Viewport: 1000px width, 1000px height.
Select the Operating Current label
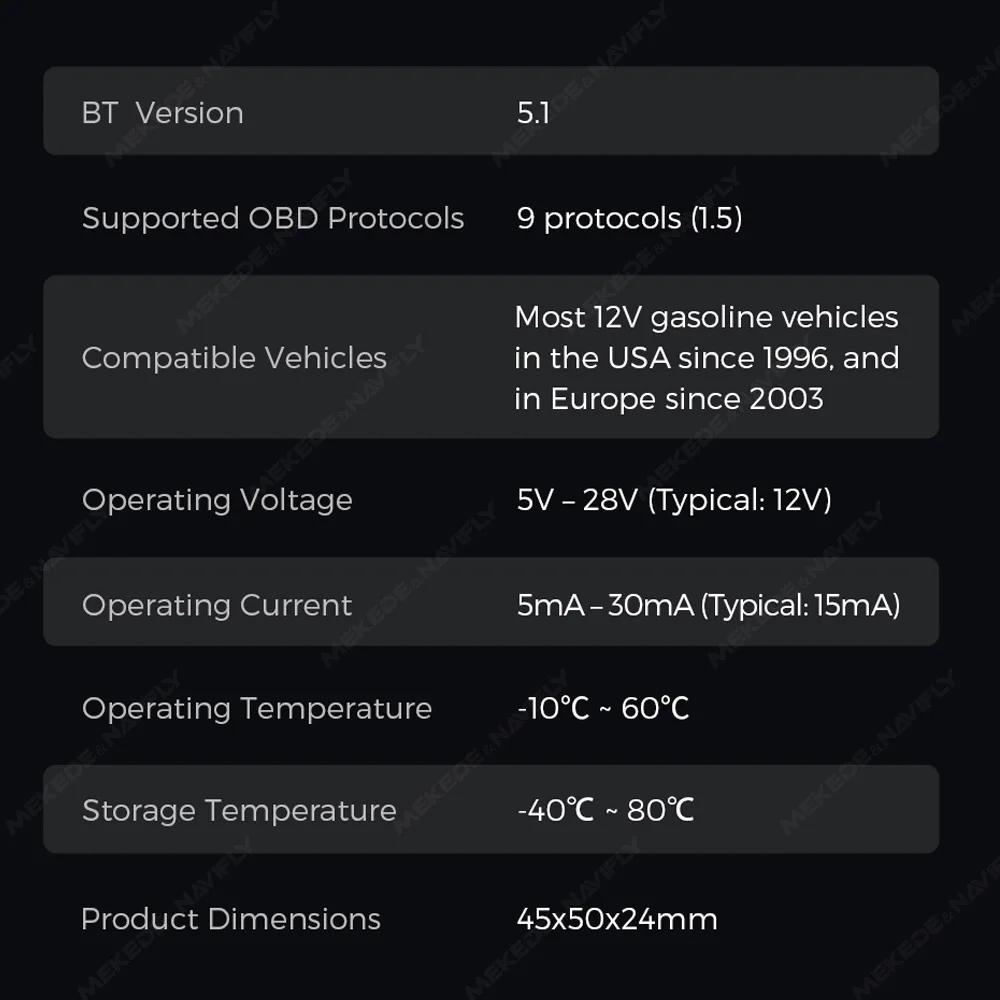[x=217, y=605]
